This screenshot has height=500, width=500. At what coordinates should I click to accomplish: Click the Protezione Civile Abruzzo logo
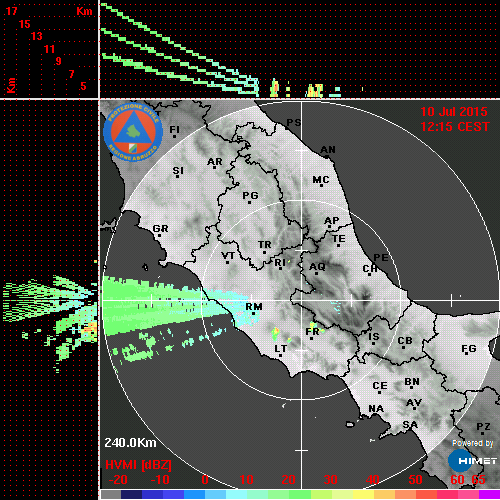[133, 132]
